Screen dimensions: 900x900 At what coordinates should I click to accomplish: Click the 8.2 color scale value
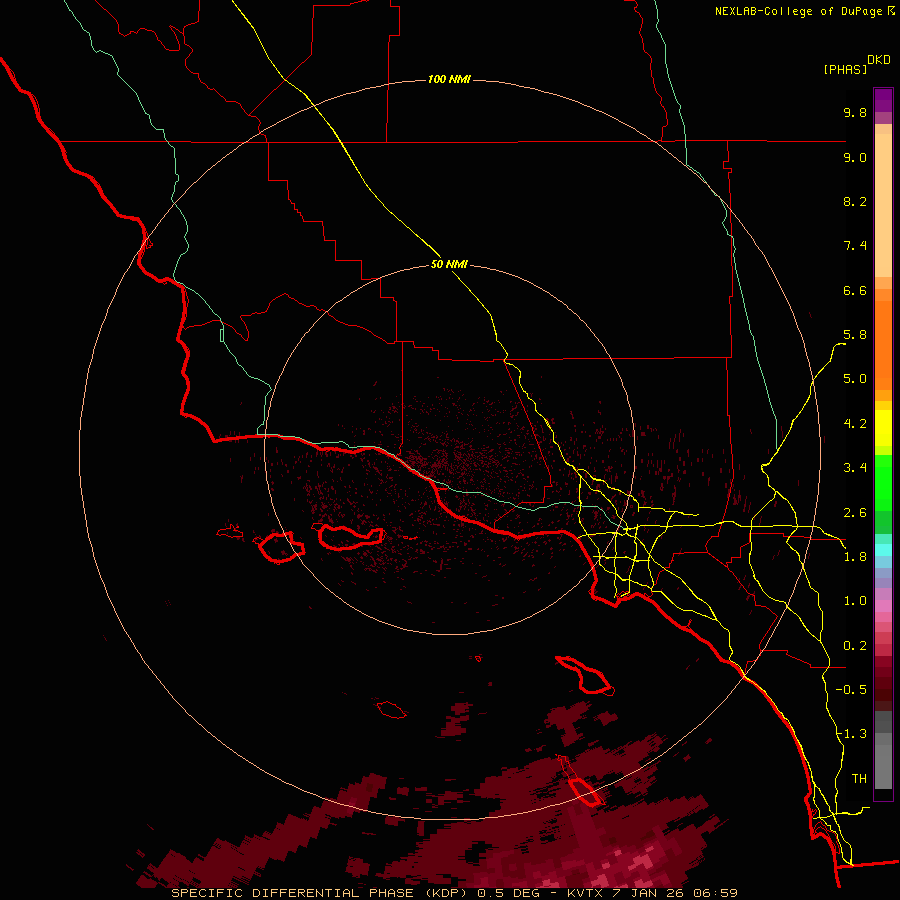click(x=855, y=201)
